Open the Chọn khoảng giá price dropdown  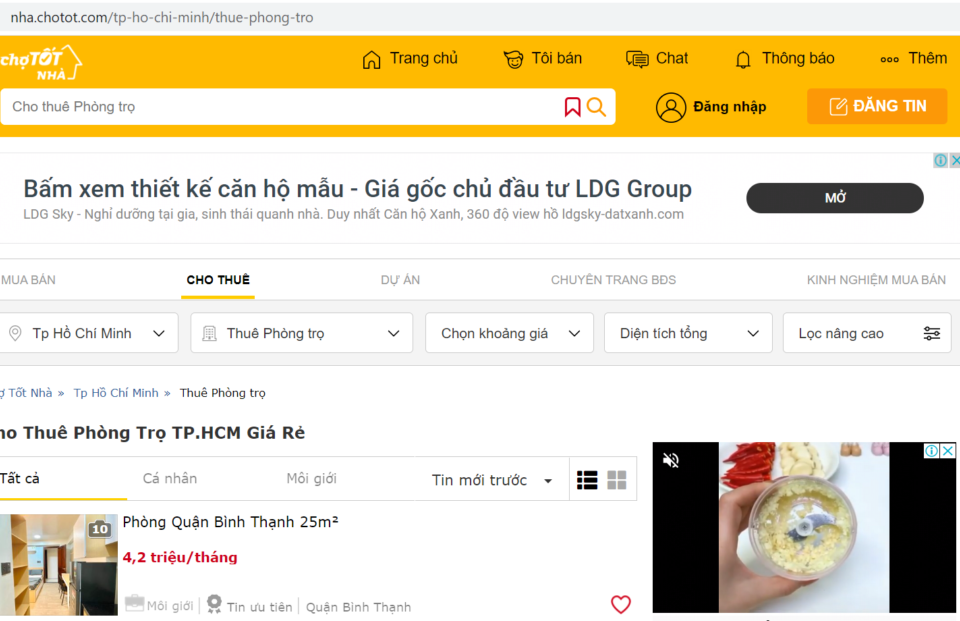pyautogui.click(x=509, y=333)
